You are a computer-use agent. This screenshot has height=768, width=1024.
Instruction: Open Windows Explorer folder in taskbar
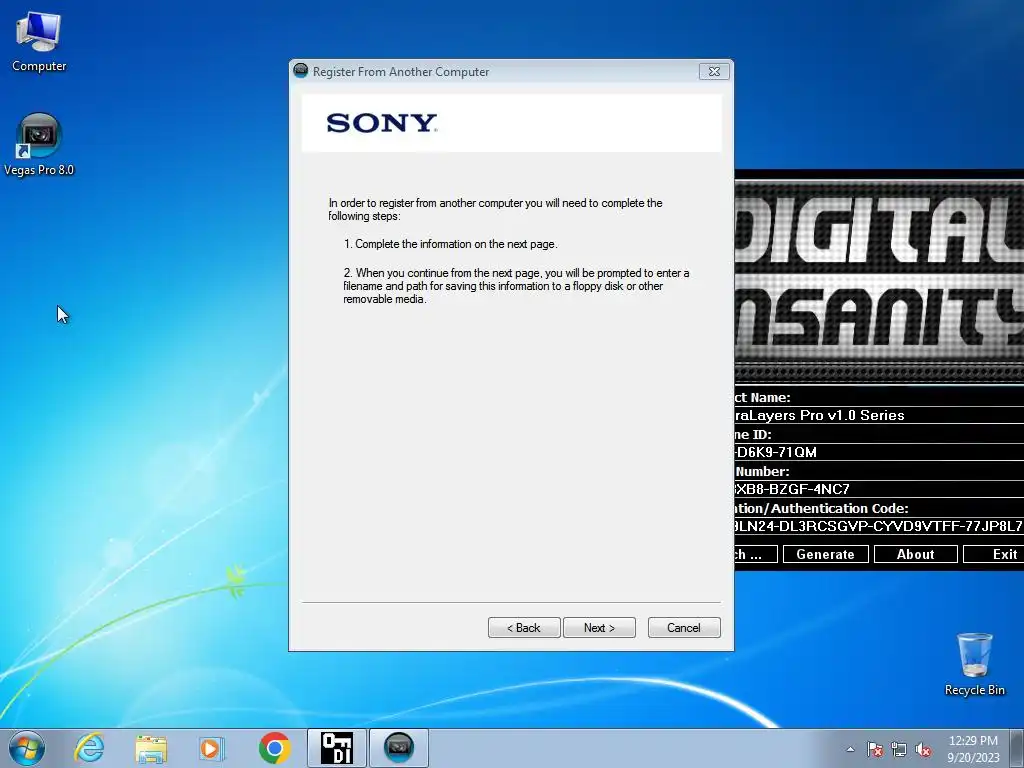pyautogui.click(x=151, y=748)
